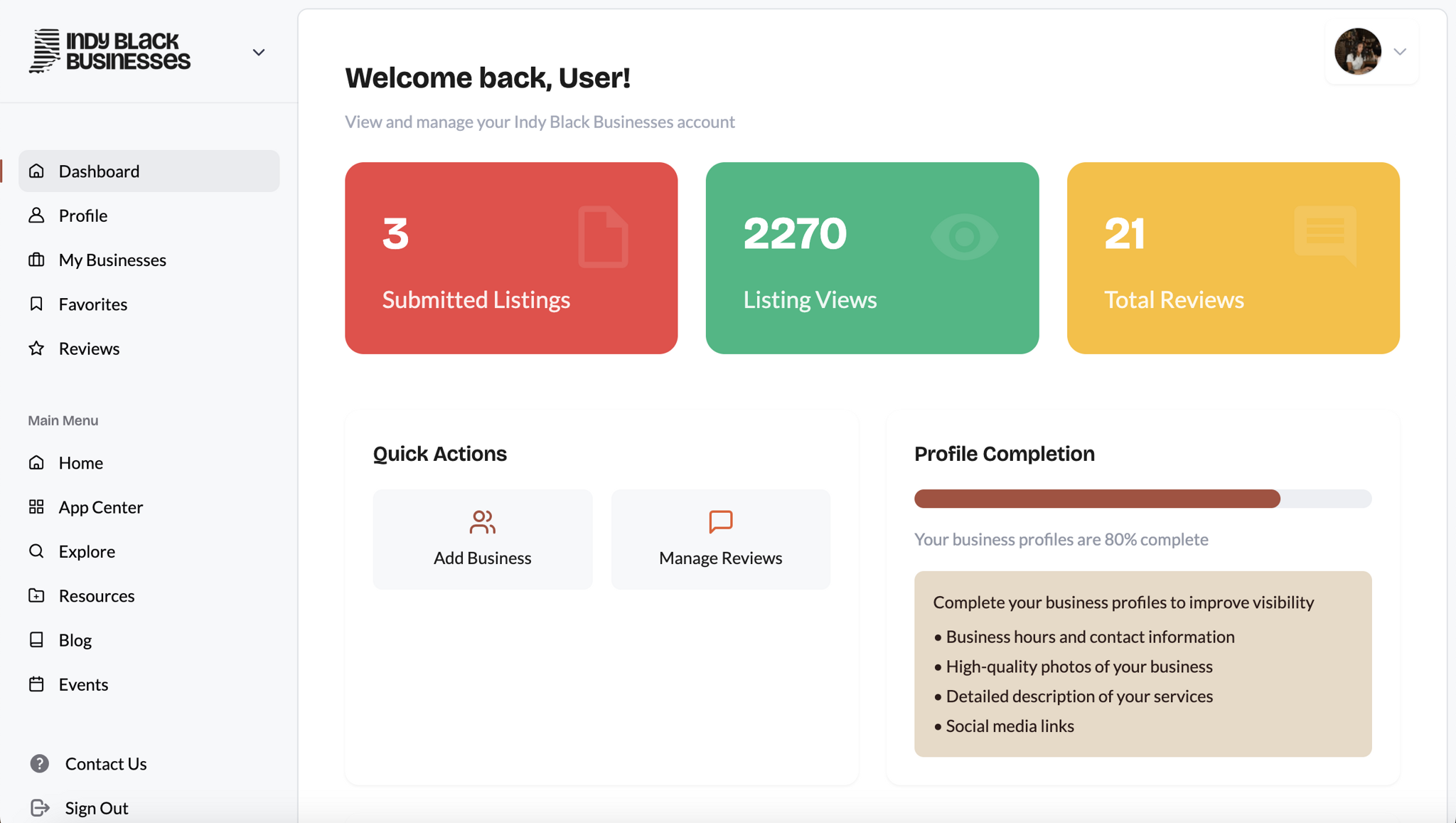
Task: Click the Add Business quick action
Action: click(482, 539)
